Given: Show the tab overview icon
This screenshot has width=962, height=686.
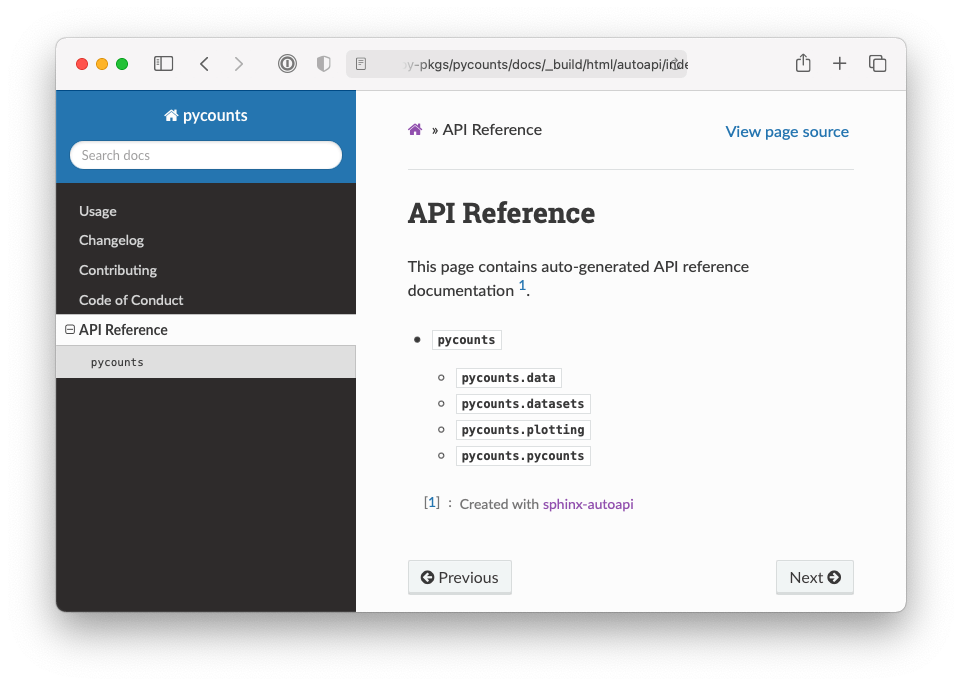Looking at the screenshot, I should [878, 64].
